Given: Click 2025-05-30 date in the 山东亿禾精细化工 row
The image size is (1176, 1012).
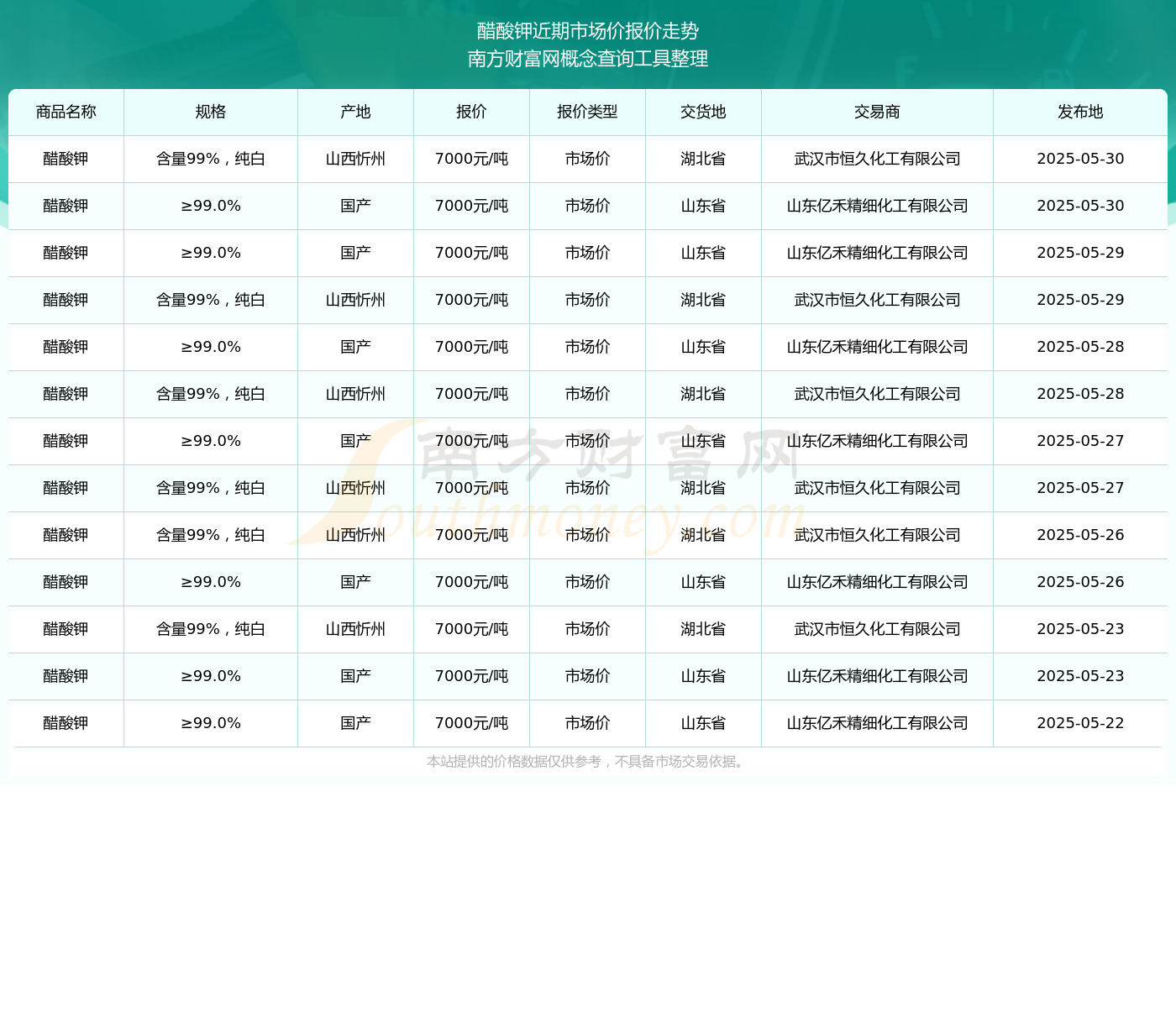Looking at the screenshot, I should (1081, 206).
